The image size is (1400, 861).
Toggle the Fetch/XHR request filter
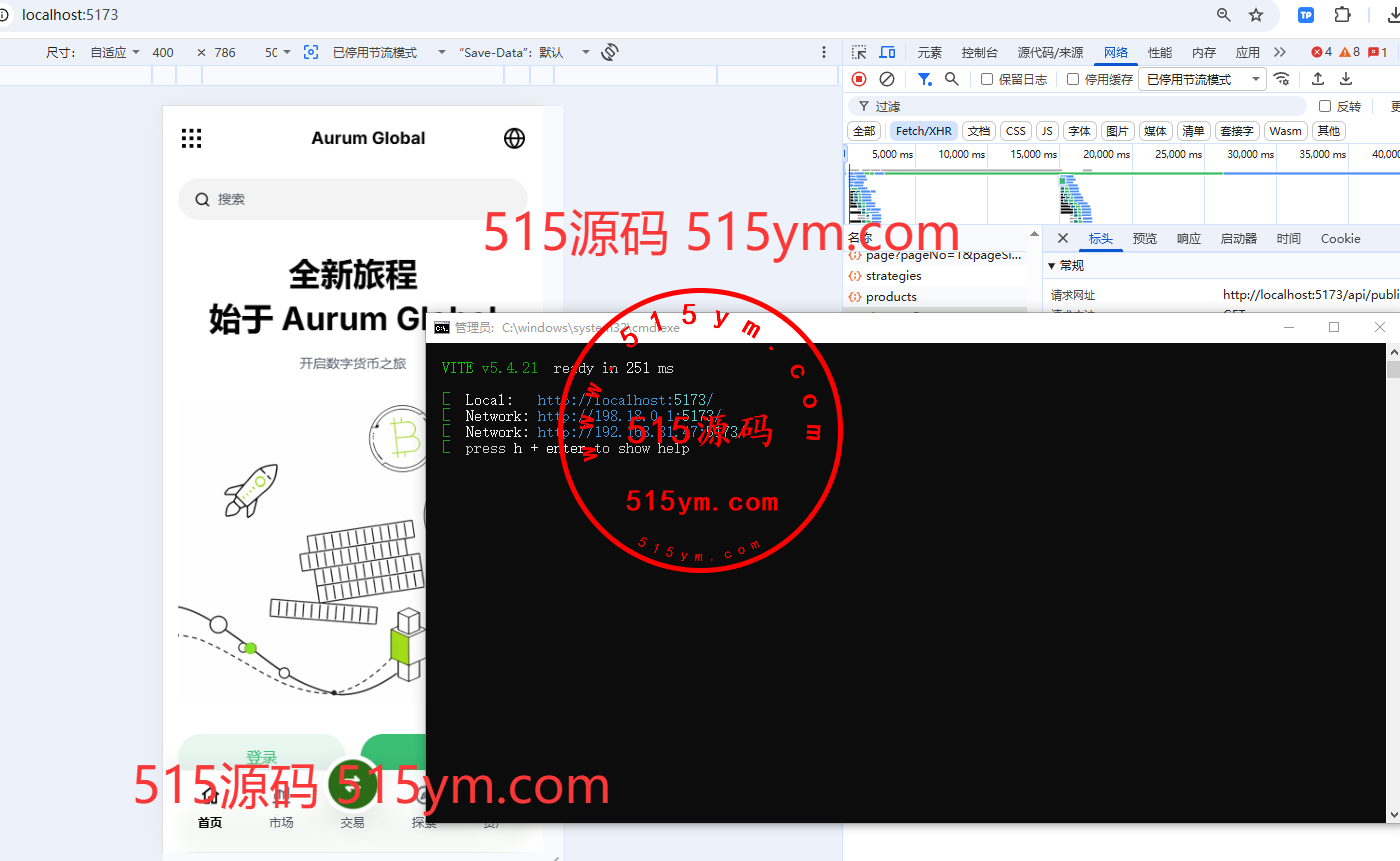[x=924, y=131]
